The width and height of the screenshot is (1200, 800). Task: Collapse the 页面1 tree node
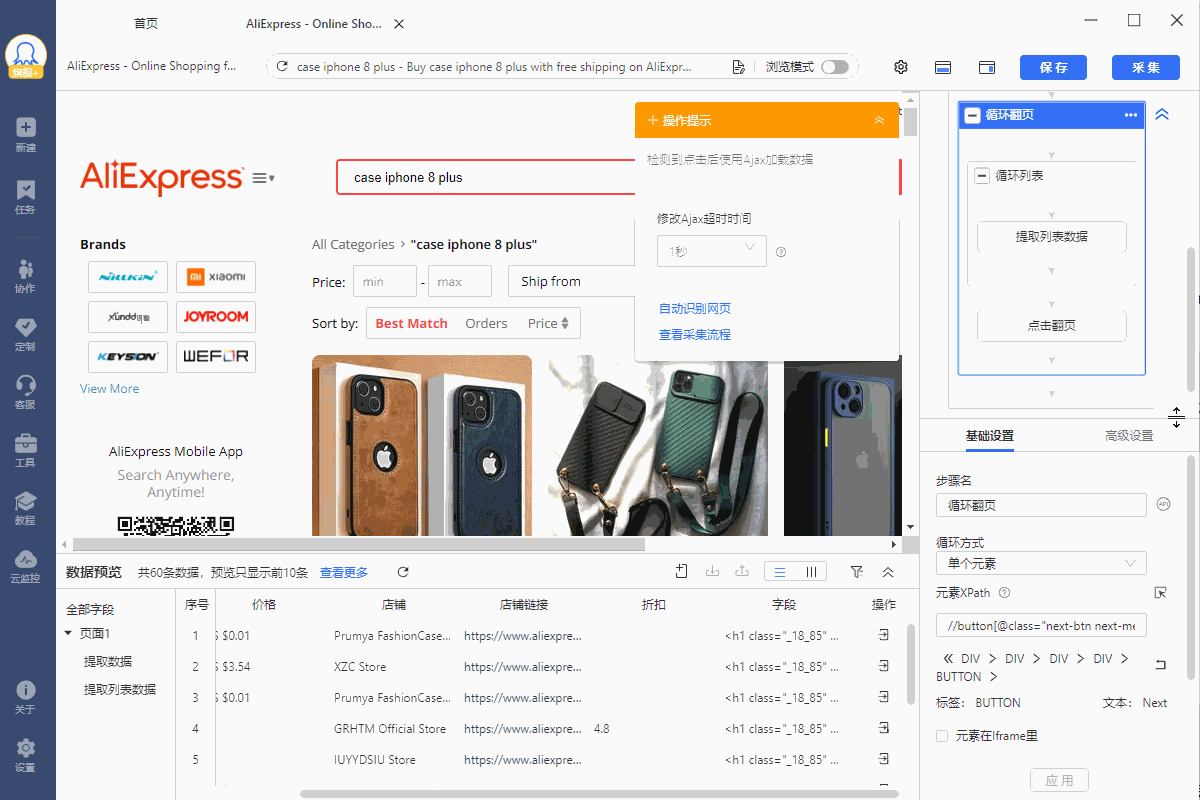pyautogui.click(x=68, y=633)
